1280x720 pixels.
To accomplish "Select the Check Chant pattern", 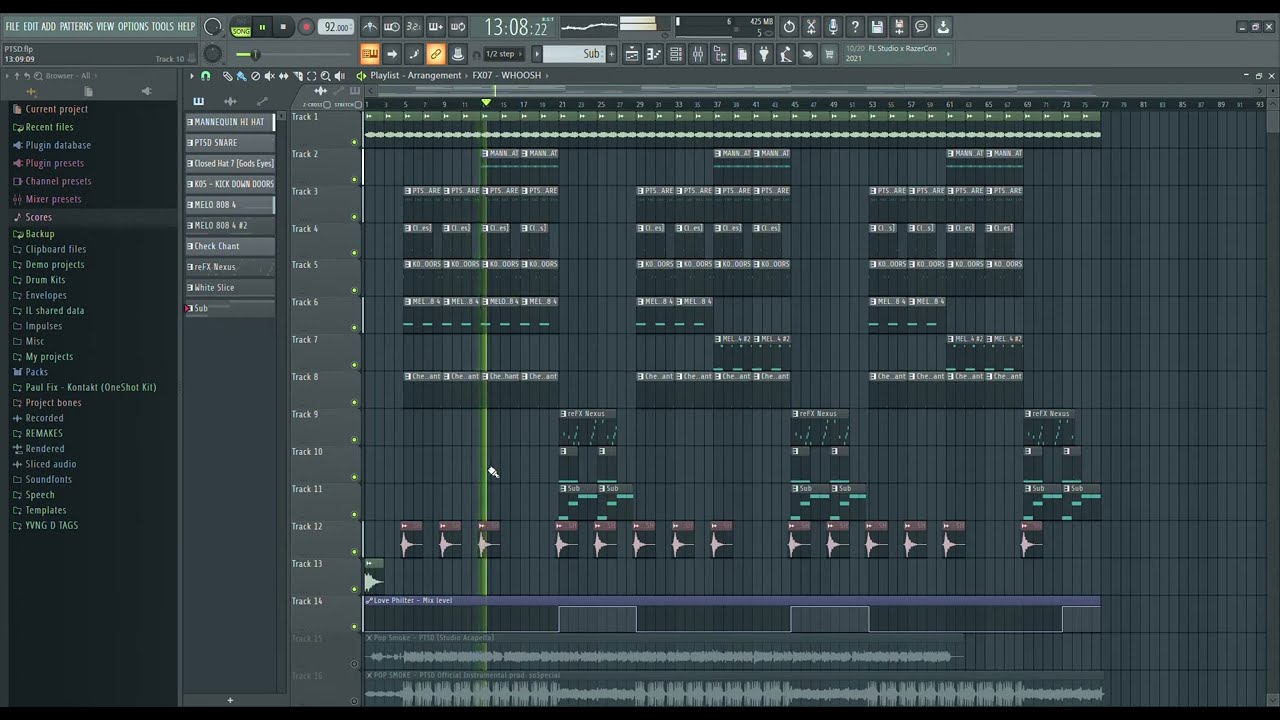I will click(229, 246).
